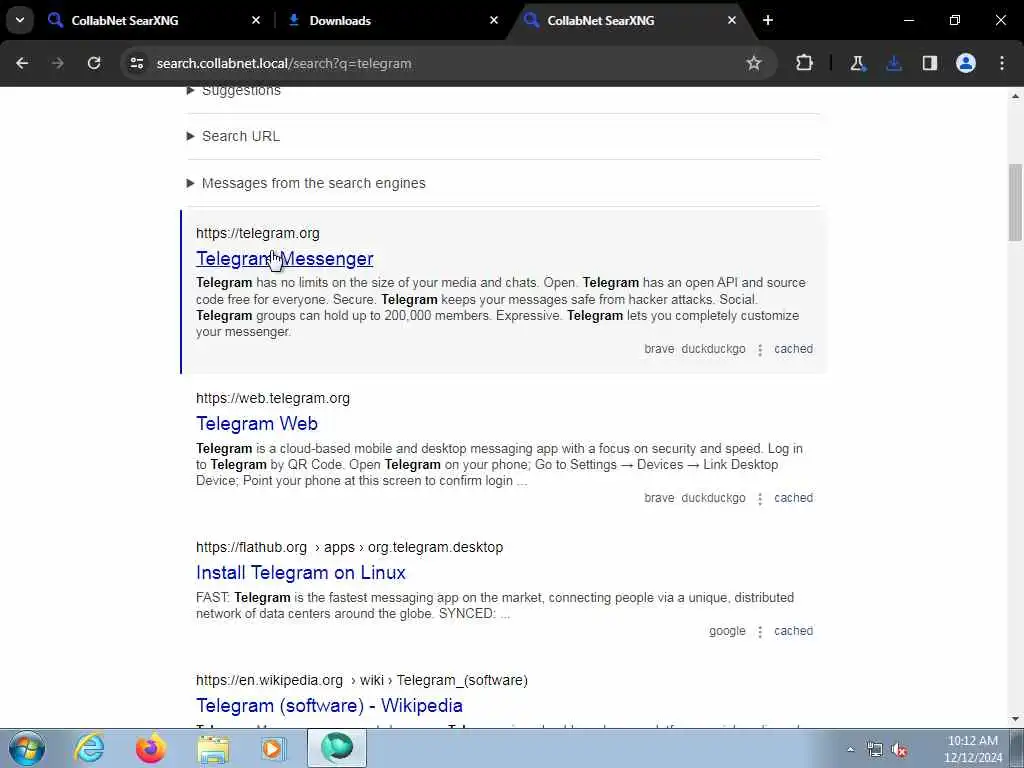Reload the search results page
The width and height of the screenshot is (1024, 768).
click(x=94, y=63)
